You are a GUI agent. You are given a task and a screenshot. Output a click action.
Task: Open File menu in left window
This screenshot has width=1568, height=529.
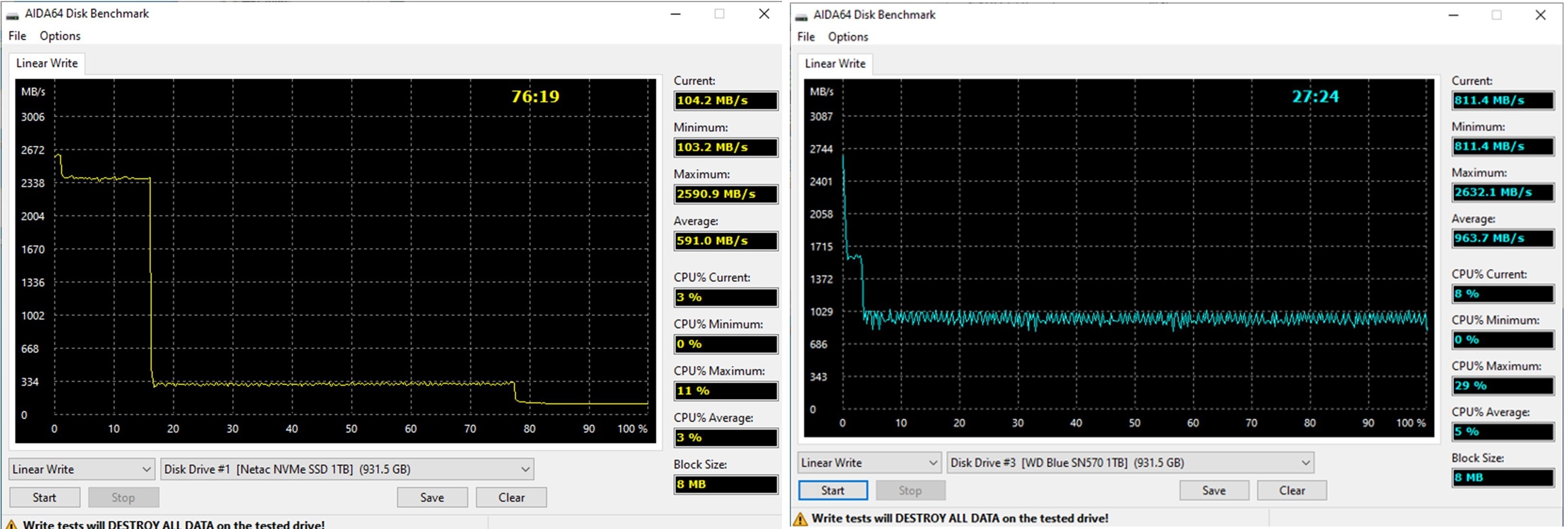click(x=17, y=36)
